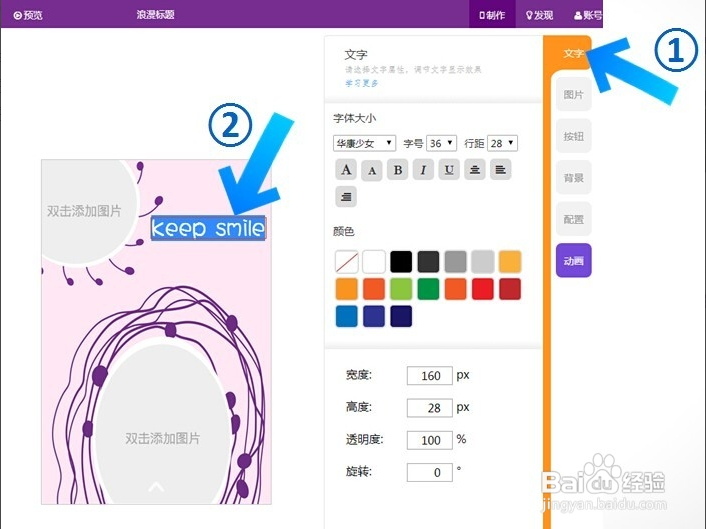Image resolution: width=706 pixels, height=529 pixels.
Task: Select the keep smile text box
Action: point(208,228)
